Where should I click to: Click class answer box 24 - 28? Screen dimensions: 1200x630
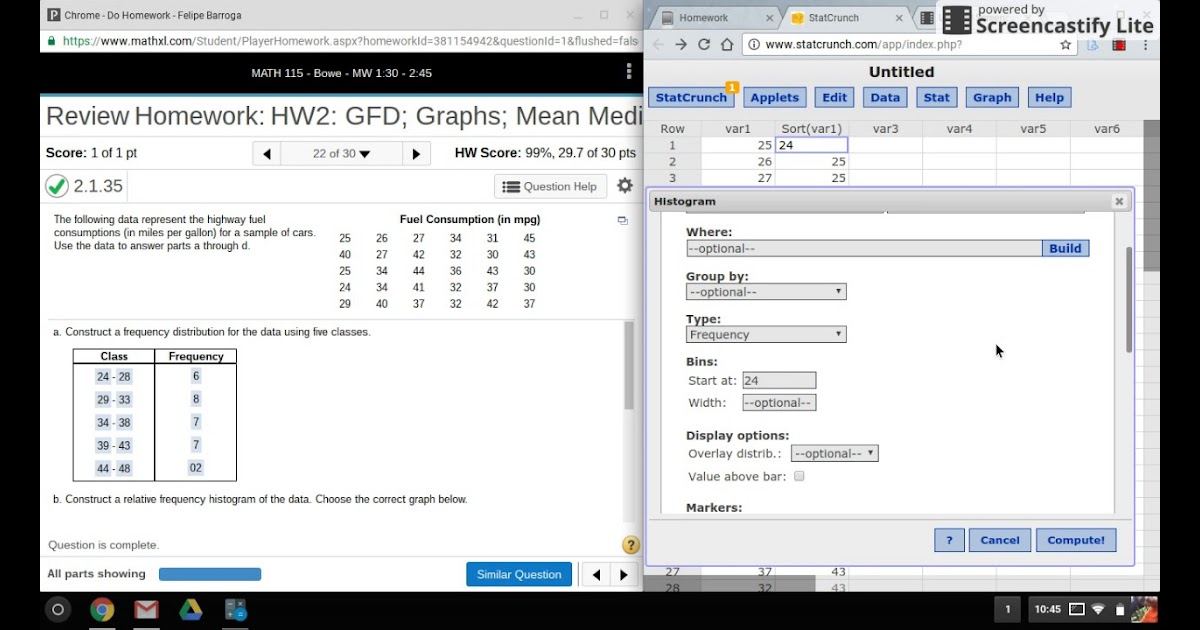click(x=114, y=377)
